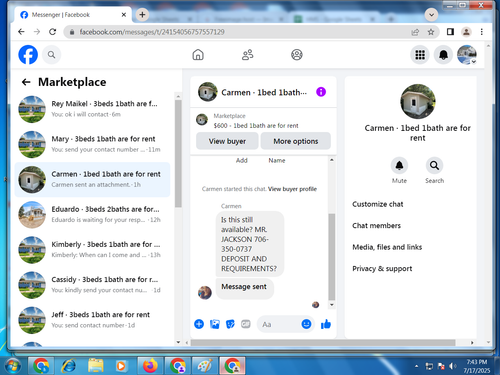Open Windows Explorer folder on taskbar
This screenshot has width=500, height=375.
pos(96,366)
